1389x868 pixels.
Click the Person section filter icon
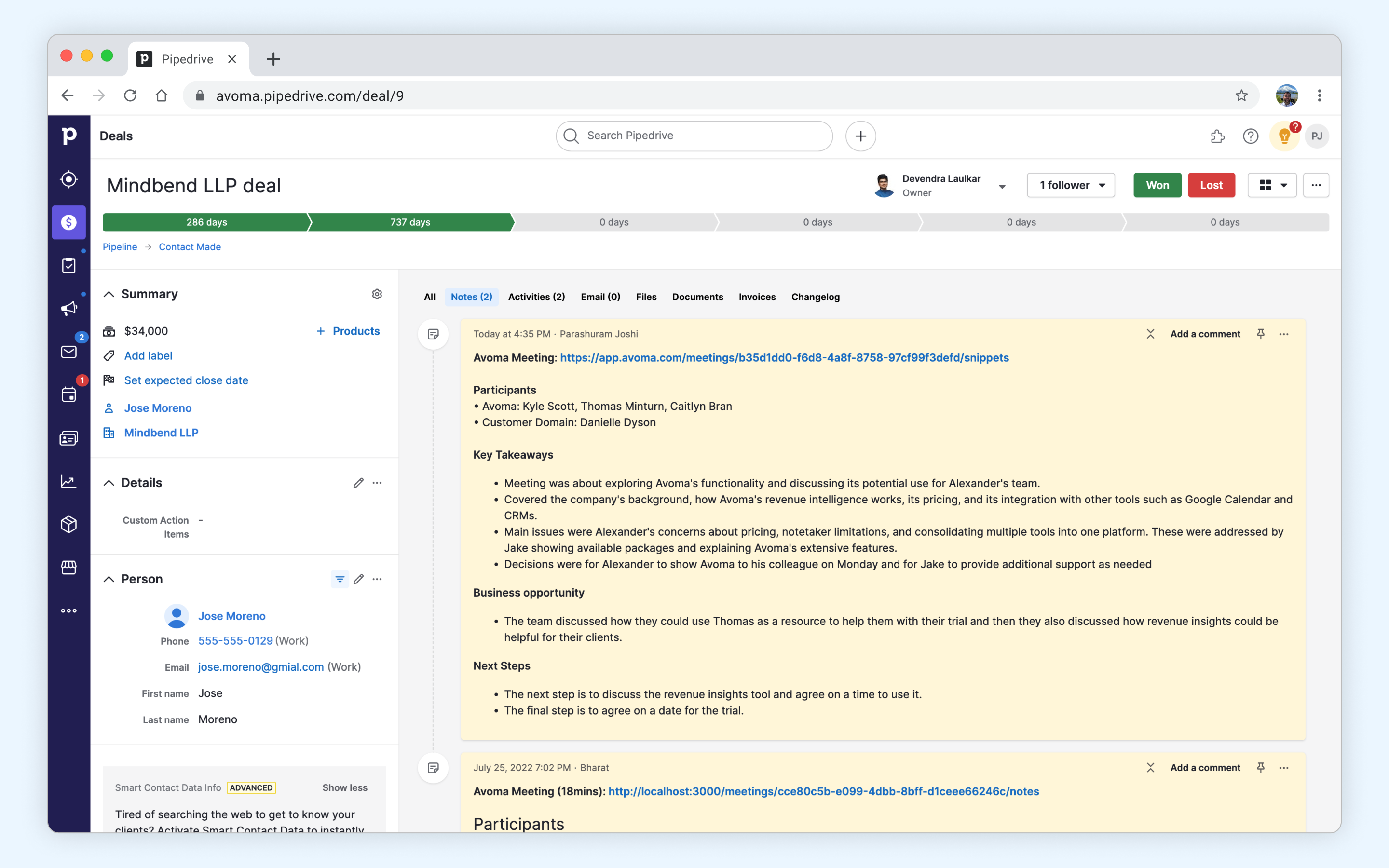[340, 579]
